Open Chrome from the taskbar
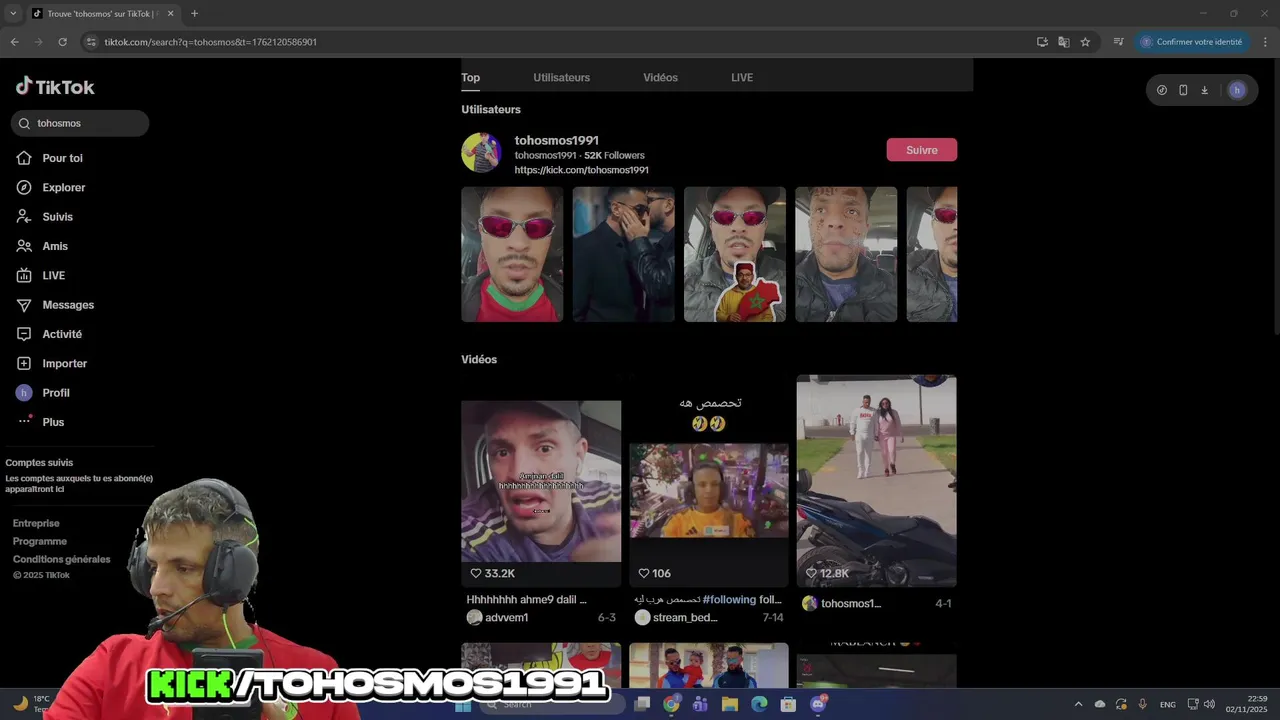 point(671,704)
